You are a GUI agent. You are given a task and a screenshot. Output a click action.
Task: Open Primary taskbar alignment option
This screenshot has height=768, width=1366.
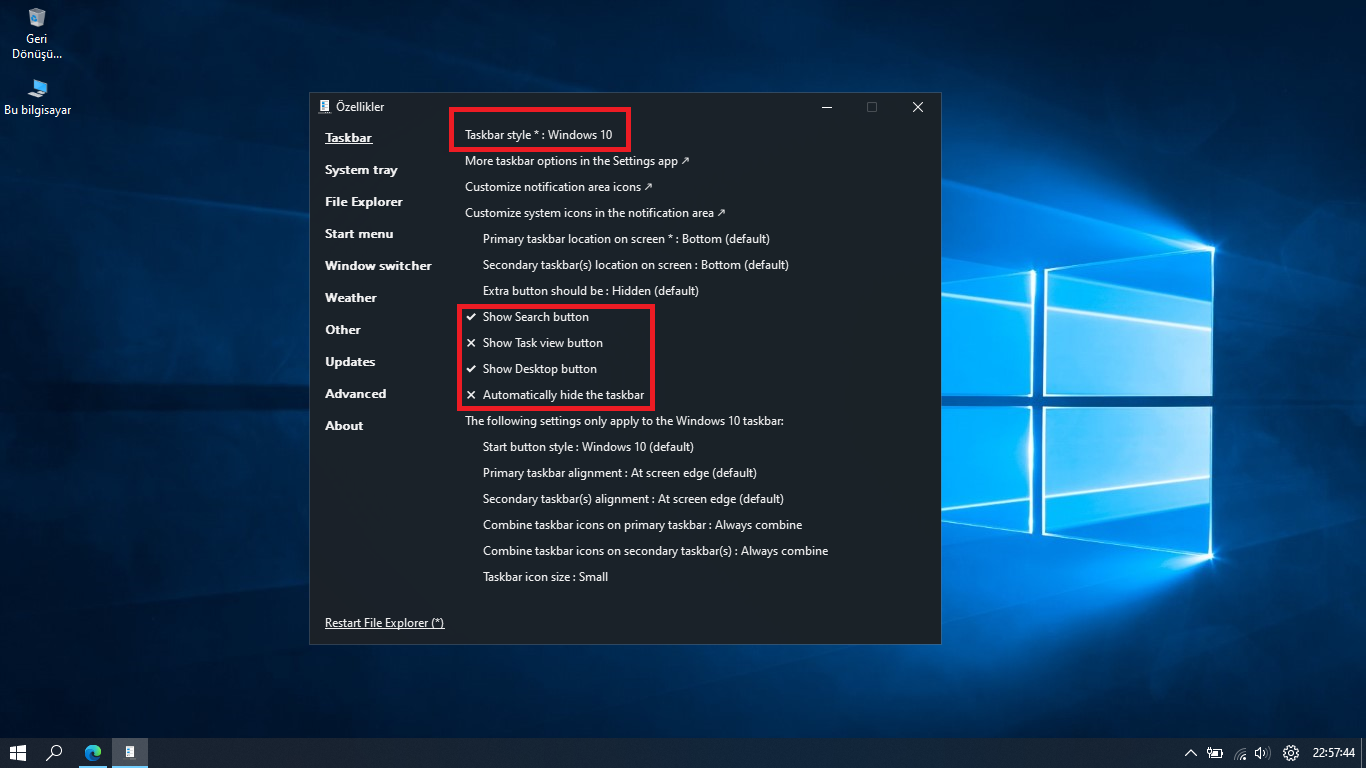pyautogui.click(x=620, y=473)
